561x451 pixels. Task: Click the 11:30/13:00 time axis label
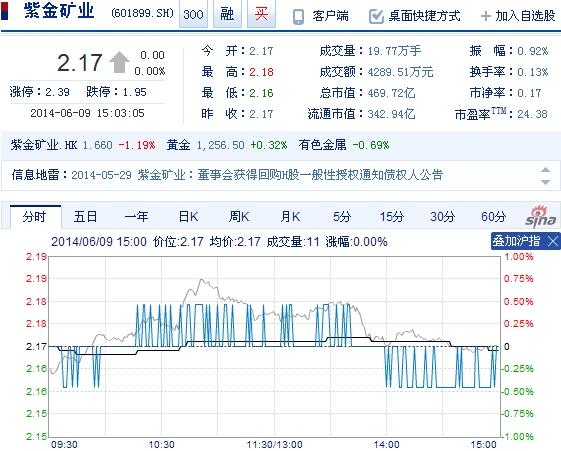click(x=274, y=445)
